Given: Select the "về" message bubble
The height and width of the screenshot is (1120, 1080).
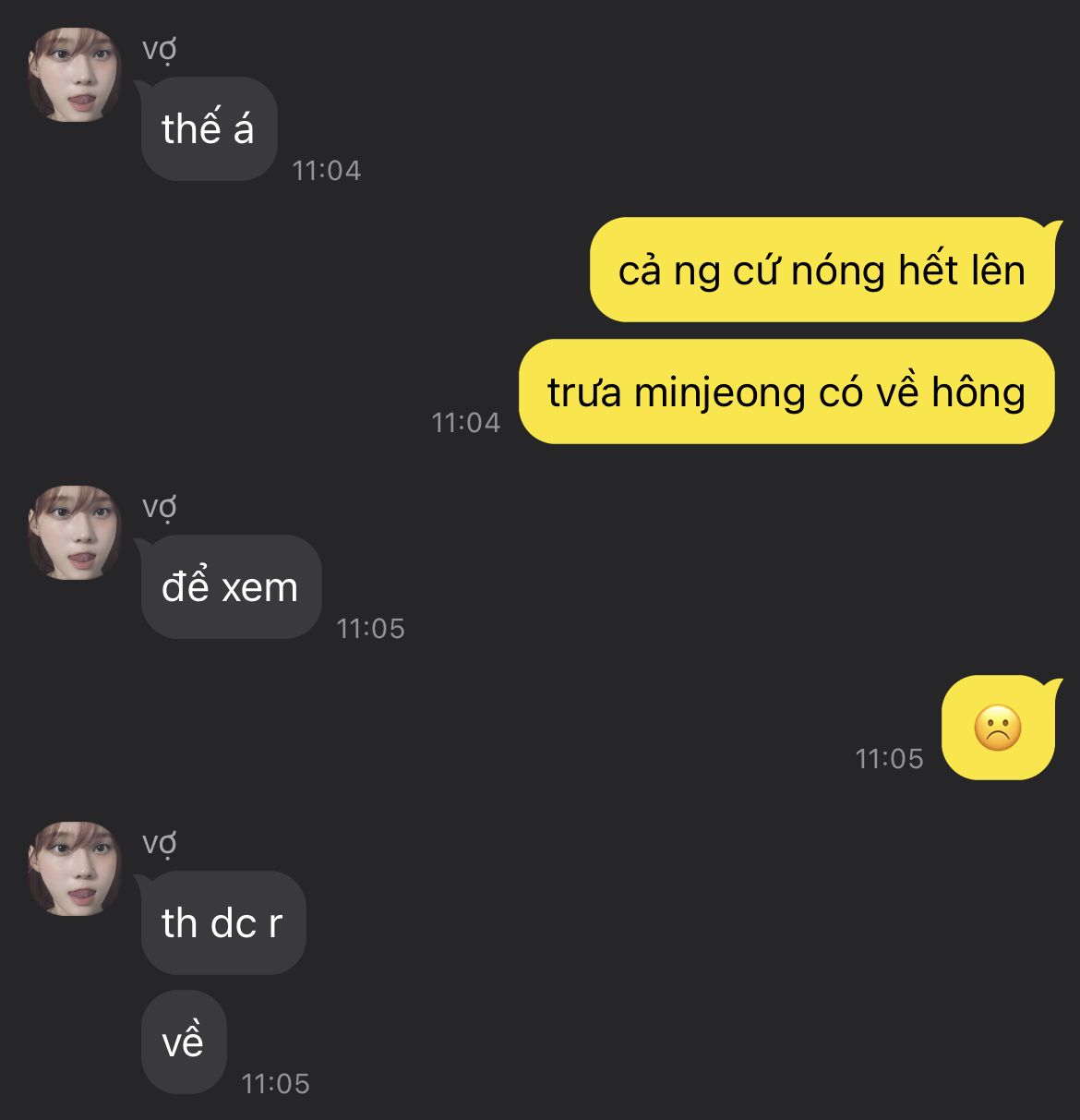Looking at the screenshot, I should point(183,1042).
